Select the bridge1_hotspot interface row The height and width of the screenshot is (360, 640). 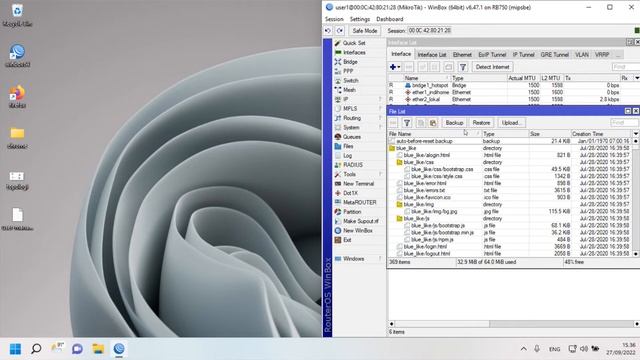click(513, 85)
